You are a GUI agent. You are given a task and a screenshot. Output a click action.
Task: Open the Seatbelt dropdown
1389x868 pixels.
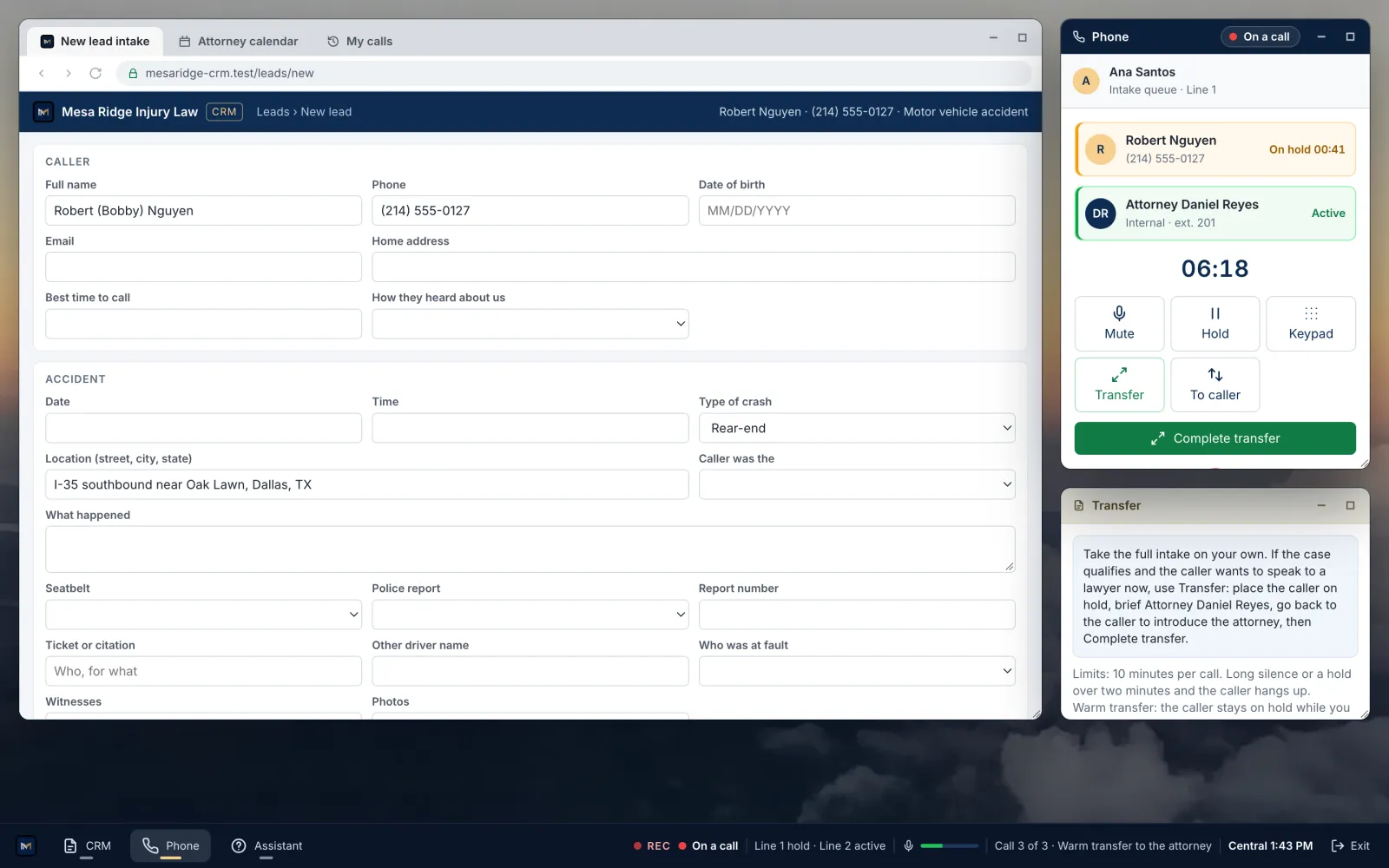click(x=203, y=615)
